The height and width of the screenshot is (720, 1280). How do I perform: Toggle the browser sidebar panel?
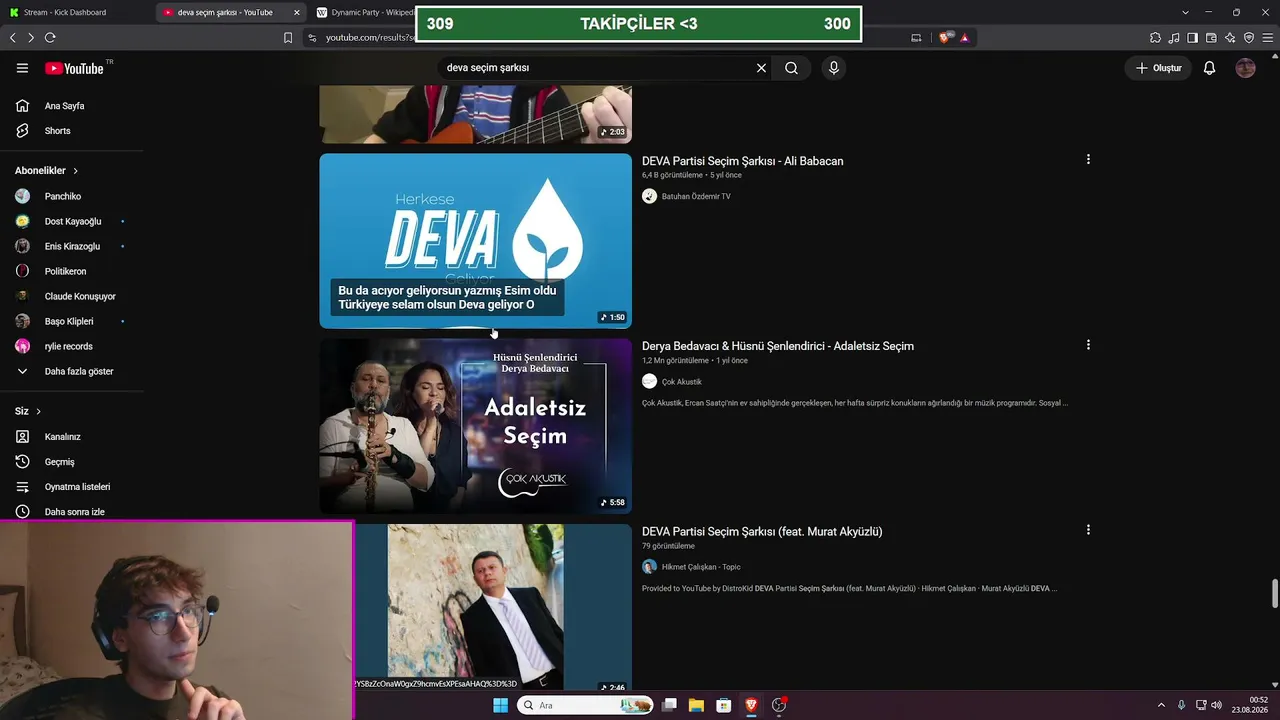(1192, 38)
